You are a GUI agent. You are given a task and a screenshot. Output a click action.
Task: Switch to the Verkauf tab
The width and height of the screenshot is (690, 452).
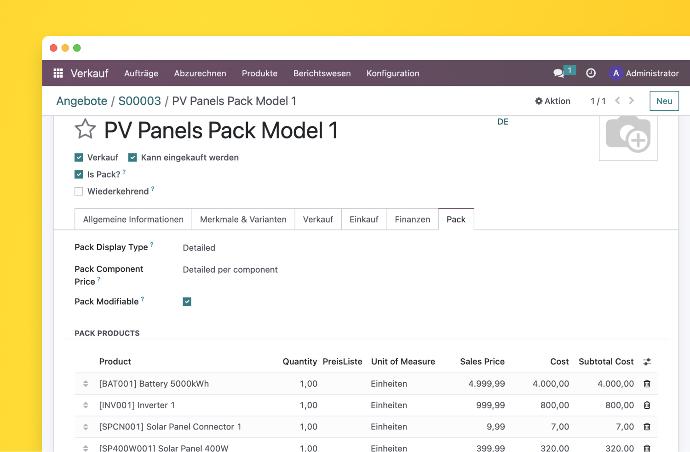click(318, 219)
